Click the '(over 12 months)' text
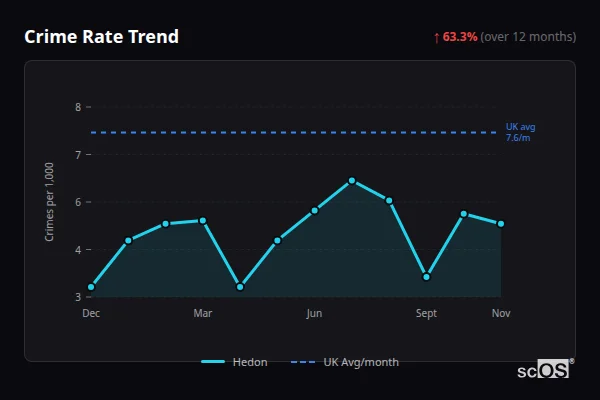Viewport: 600px width, 400px height. pyautogui.click(x=528, y=37)
